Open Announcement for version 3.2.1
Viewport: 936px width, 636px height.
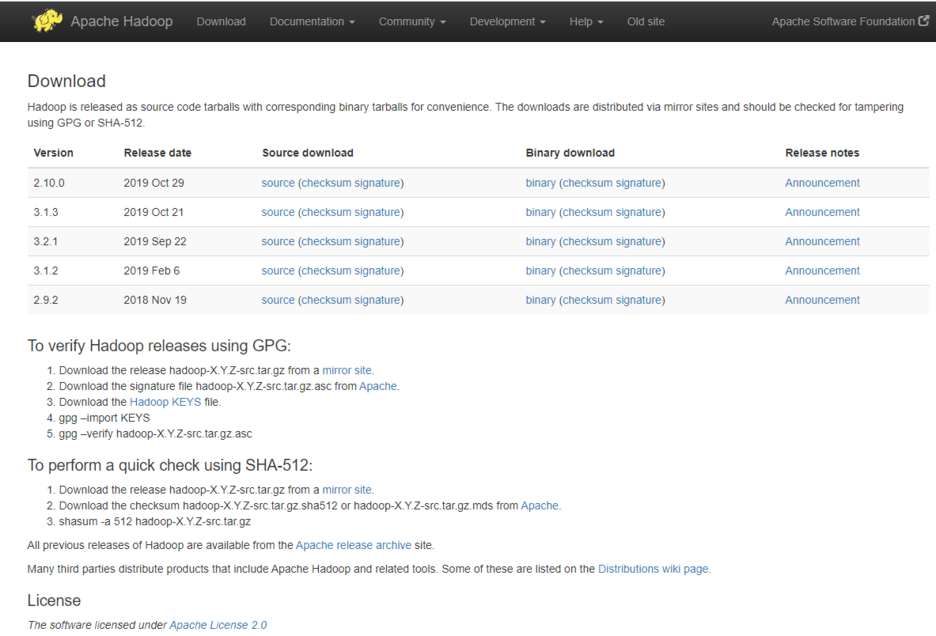coord(823,241)
